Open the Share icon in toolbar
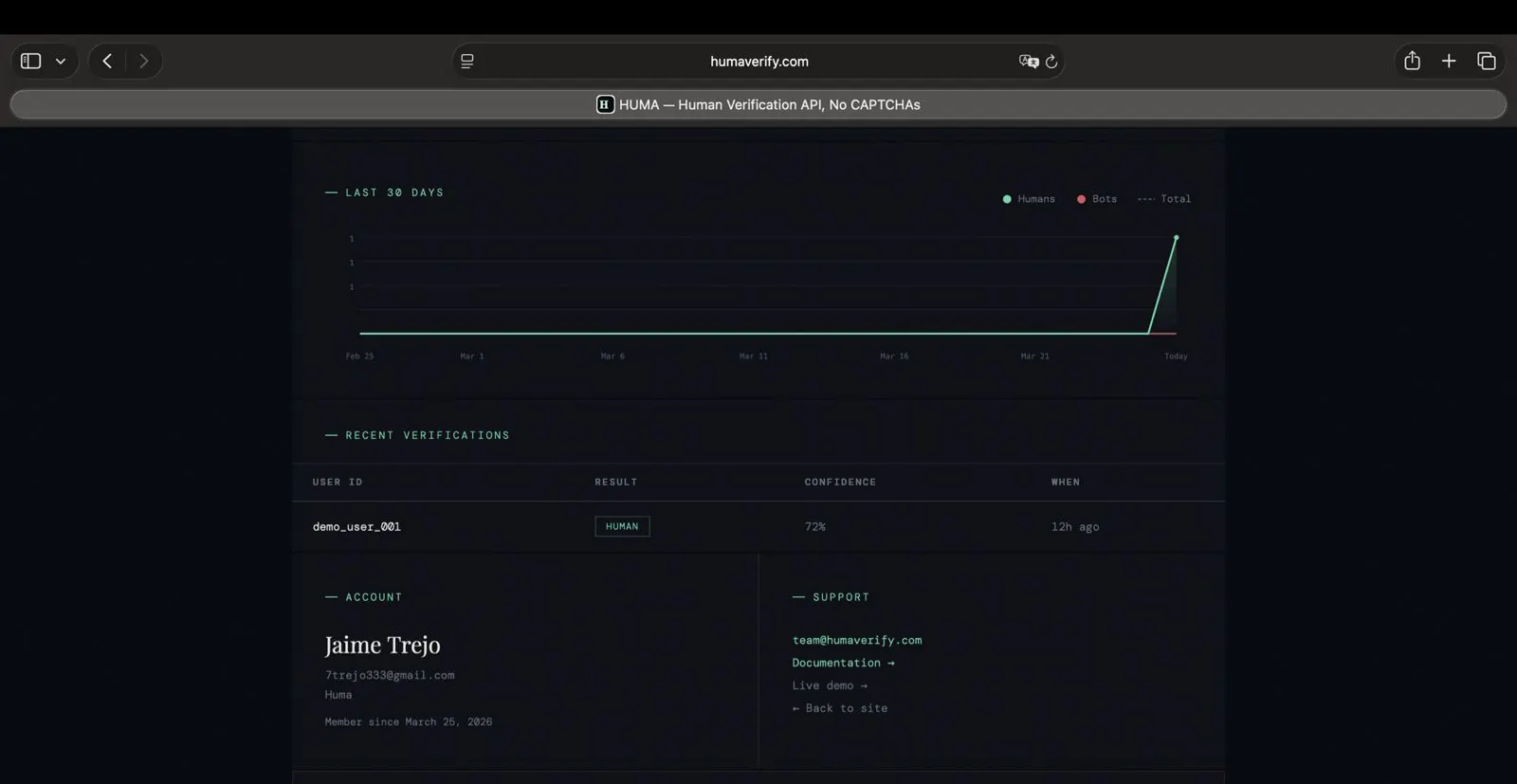 click(x=1412, y=61)
